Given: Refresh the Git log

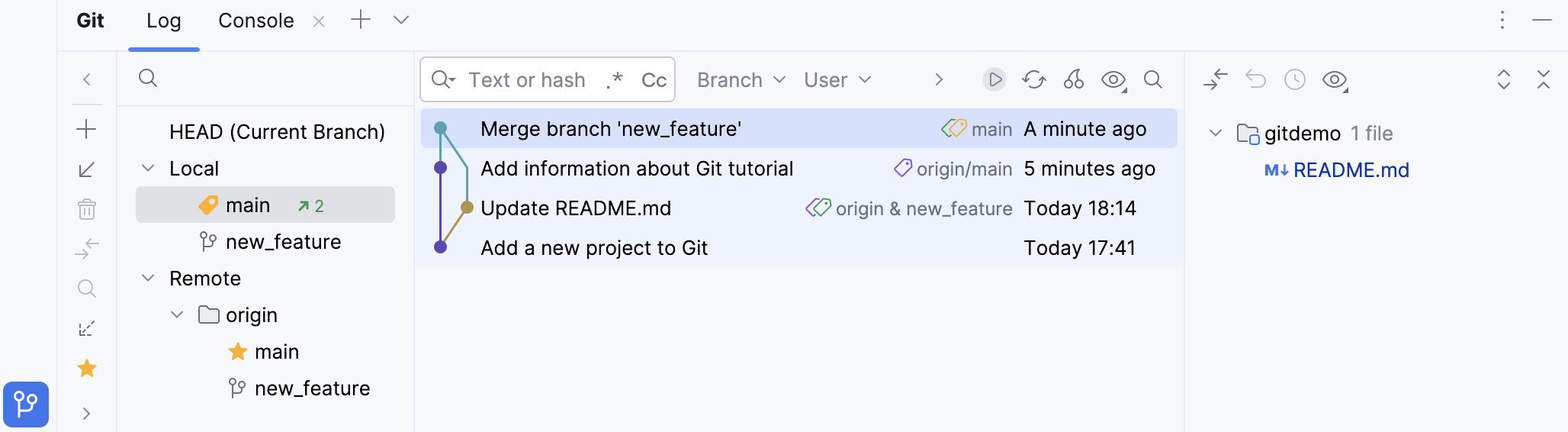Looking at the screenshot, I should (1034, 79).
